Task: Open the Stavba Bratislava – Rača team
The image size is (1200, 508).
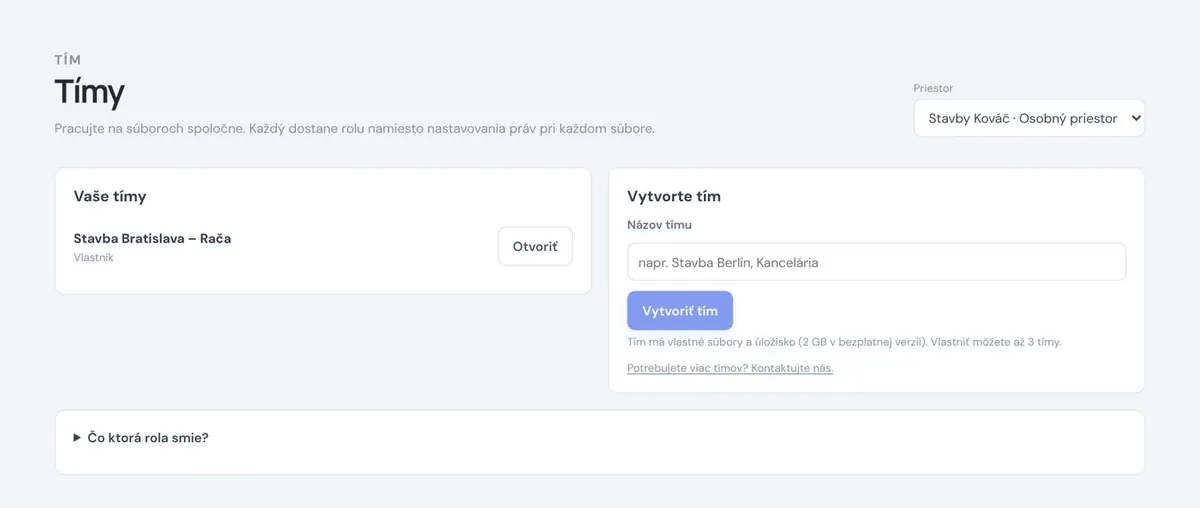Action: click(535, 246)
